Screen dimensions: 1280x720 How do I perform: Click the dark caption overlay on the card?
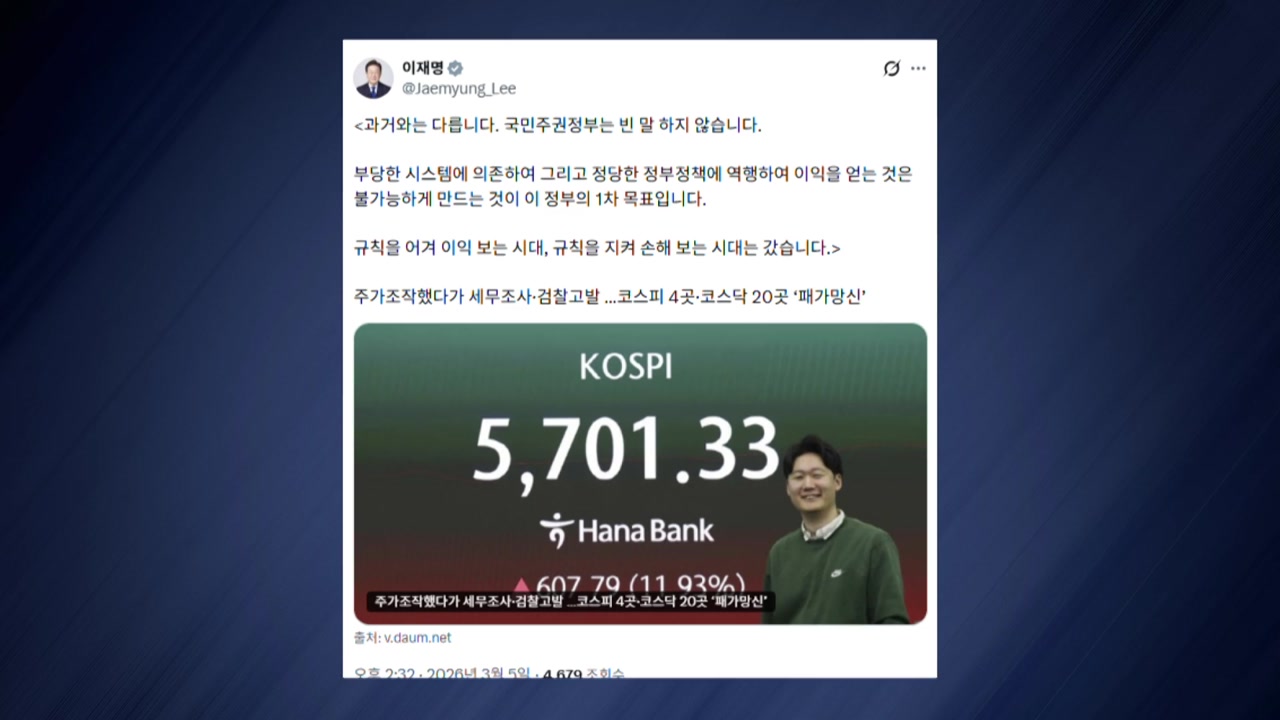[x=571, y=601]
